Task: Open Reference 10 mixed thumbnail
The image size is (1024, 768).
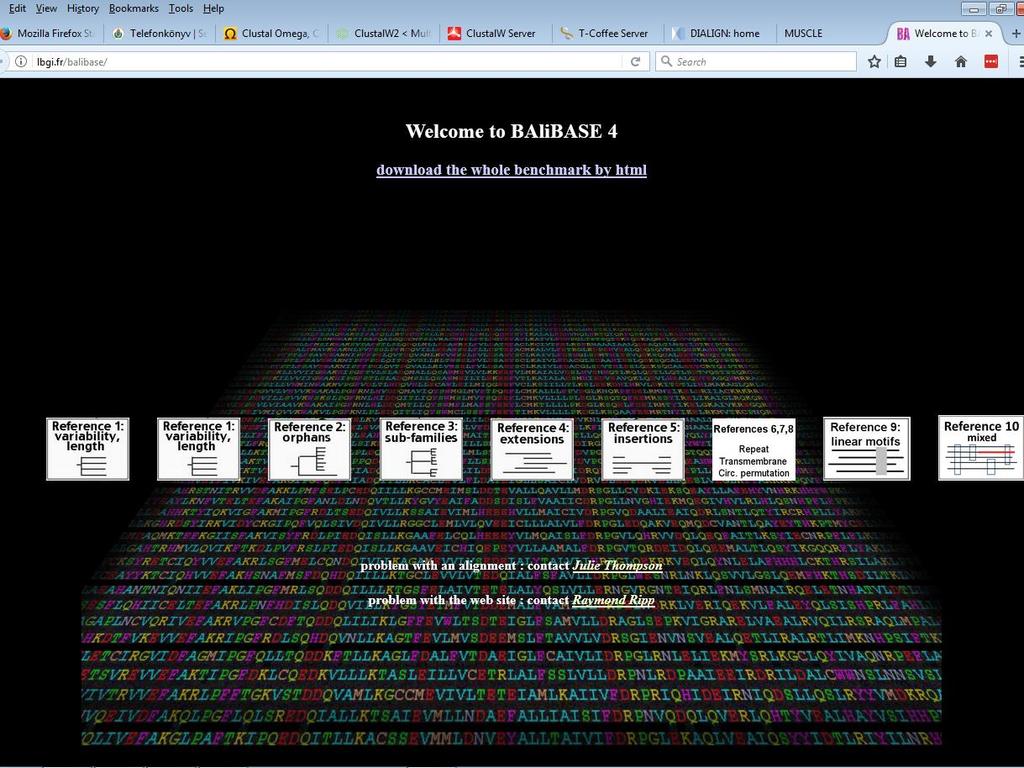Action: tap(981, 448)
